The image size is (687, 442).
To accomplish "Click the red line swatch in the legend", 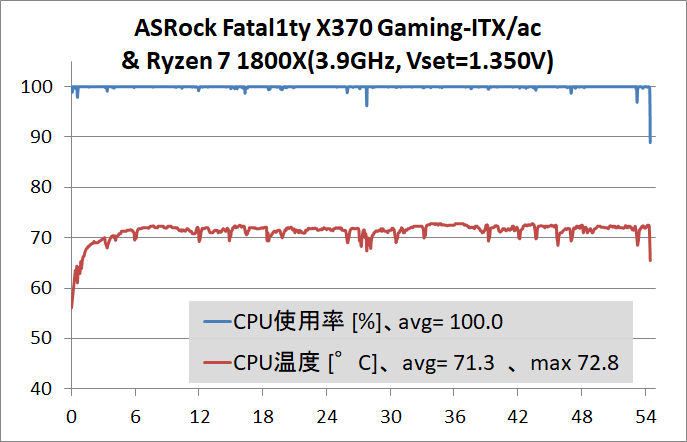I will [x=217, y=363].
